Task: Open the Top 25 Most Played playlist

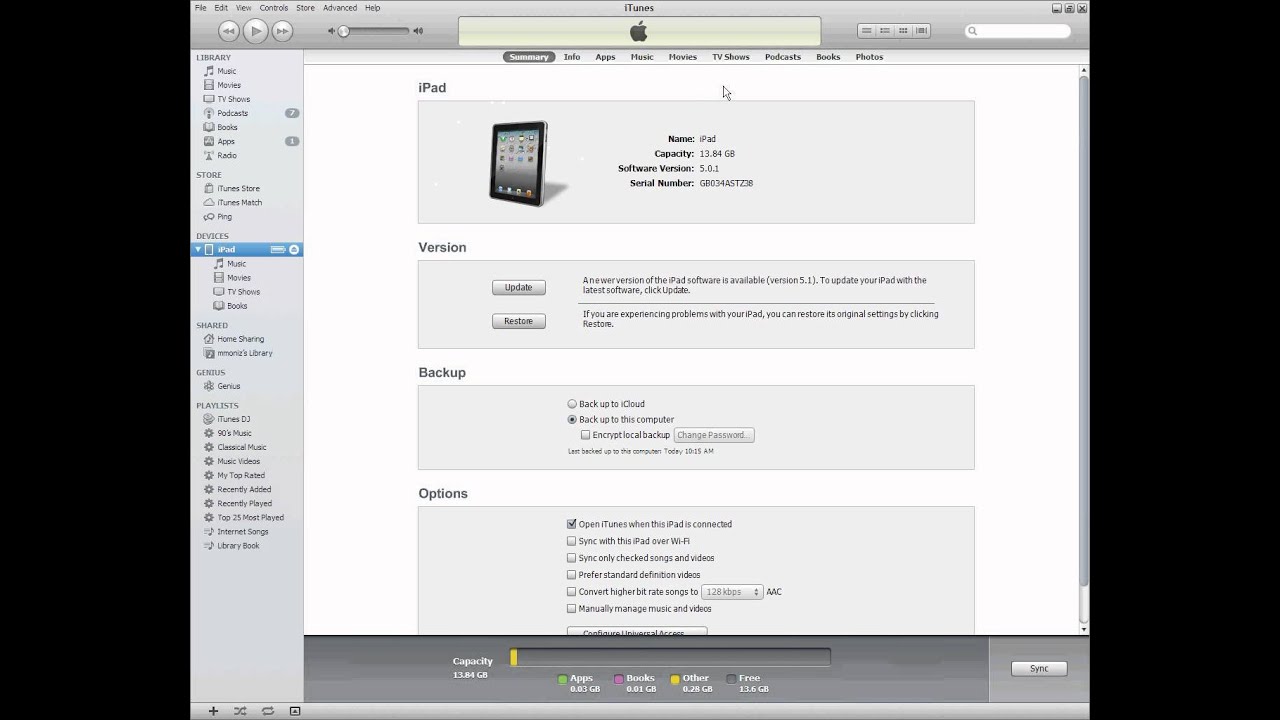Action: [251, 517]
